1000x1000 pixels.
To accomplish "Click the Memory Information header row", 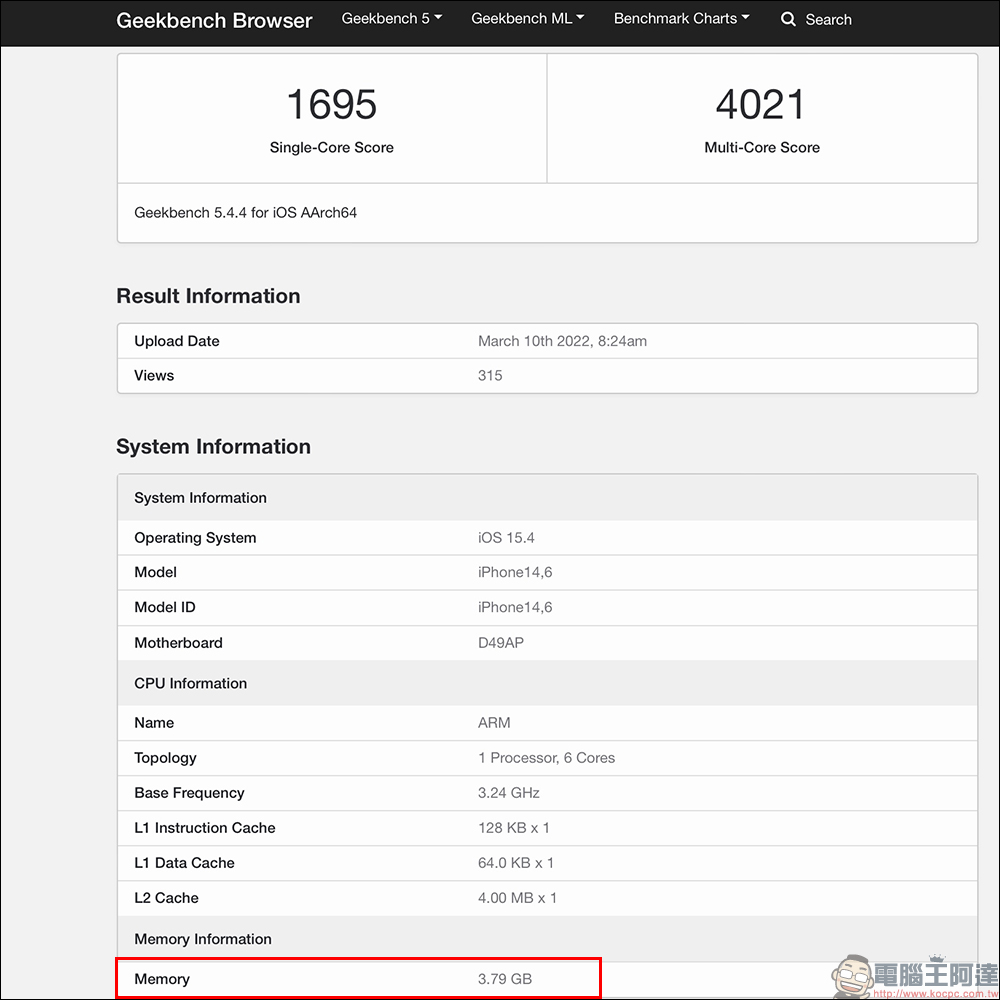I will 547,939.
